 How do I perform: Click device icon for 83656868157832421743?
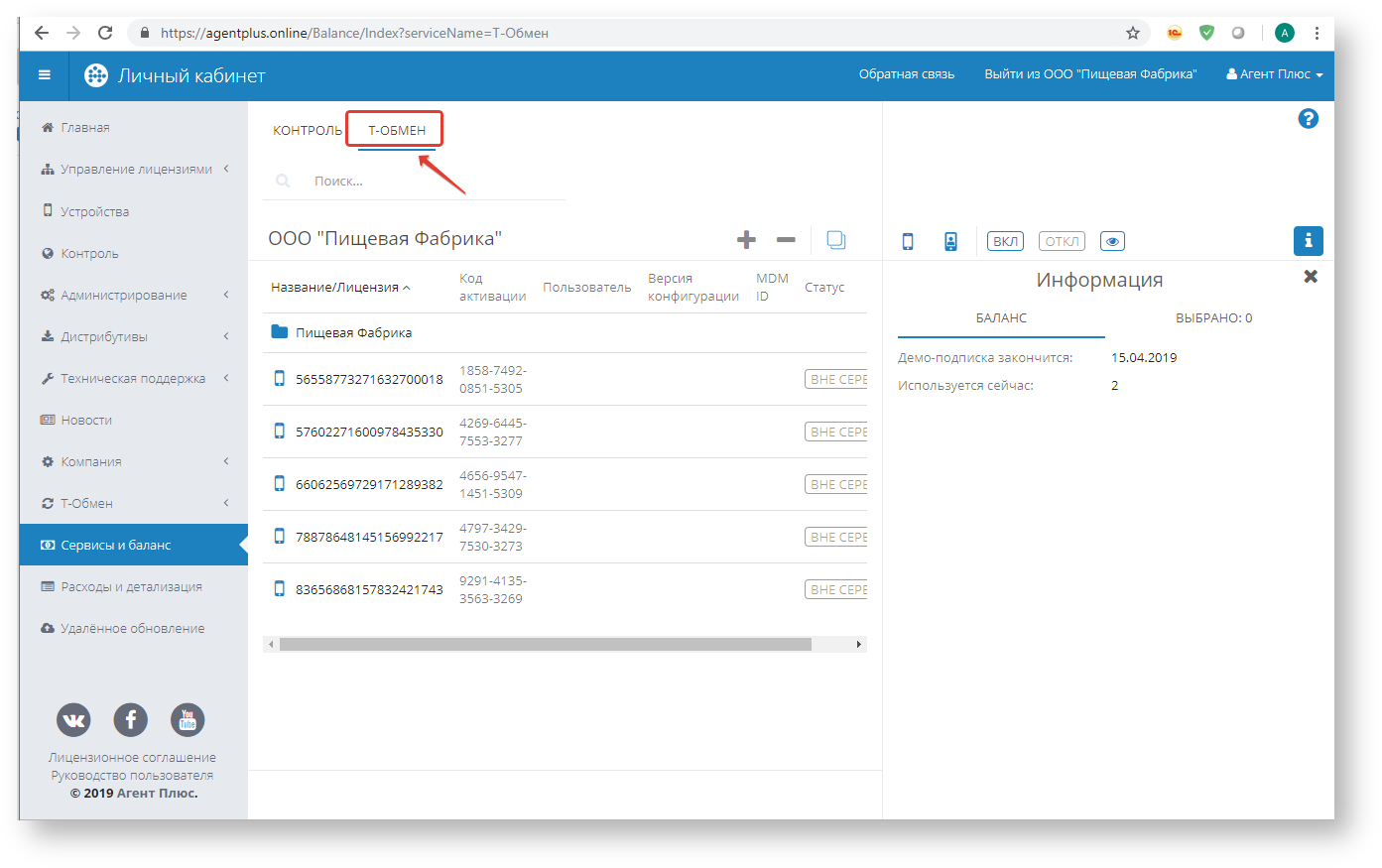pyautogui.click(x=280, y=588)
